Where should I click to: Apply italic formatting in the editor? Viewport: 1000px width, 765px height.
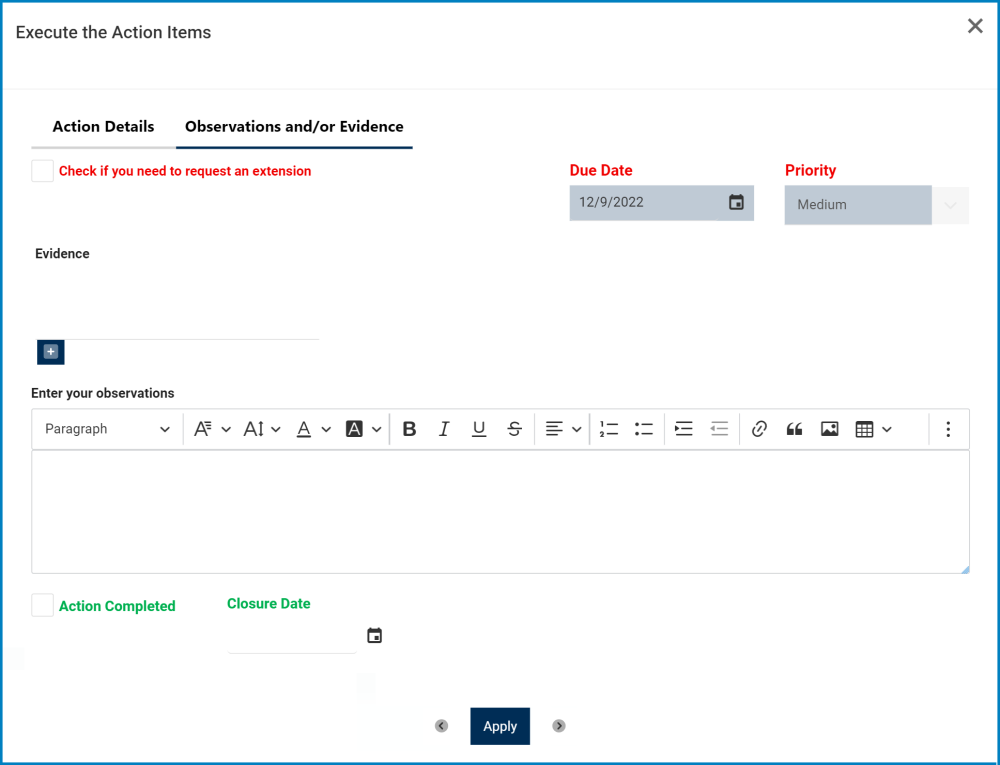444,429
